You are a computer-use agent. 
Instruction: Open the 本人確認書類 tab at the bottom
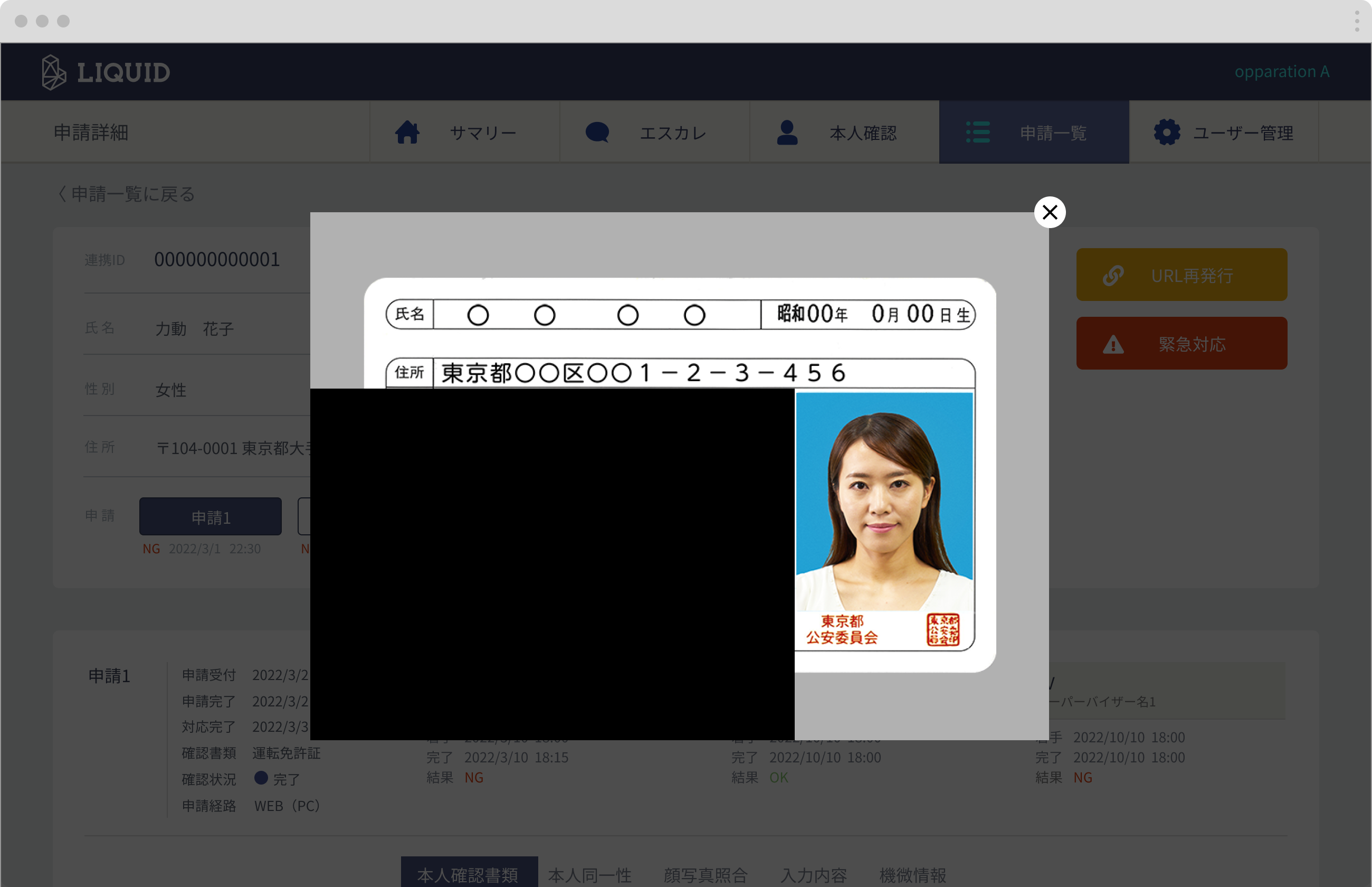pos(469,873)
